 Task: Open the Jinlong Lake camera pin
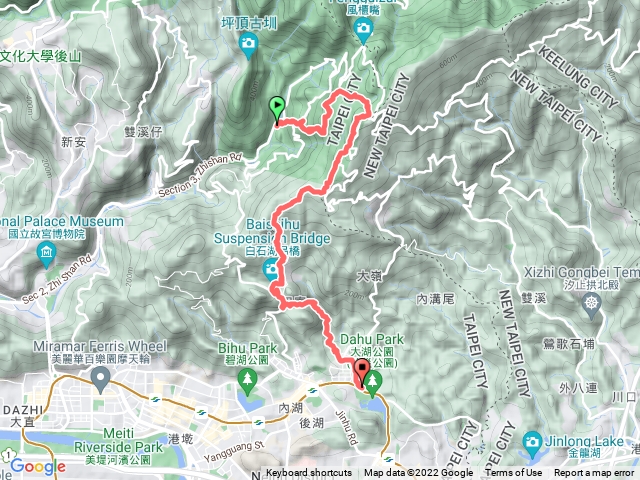pyautogui.click(x=531, y=443)
